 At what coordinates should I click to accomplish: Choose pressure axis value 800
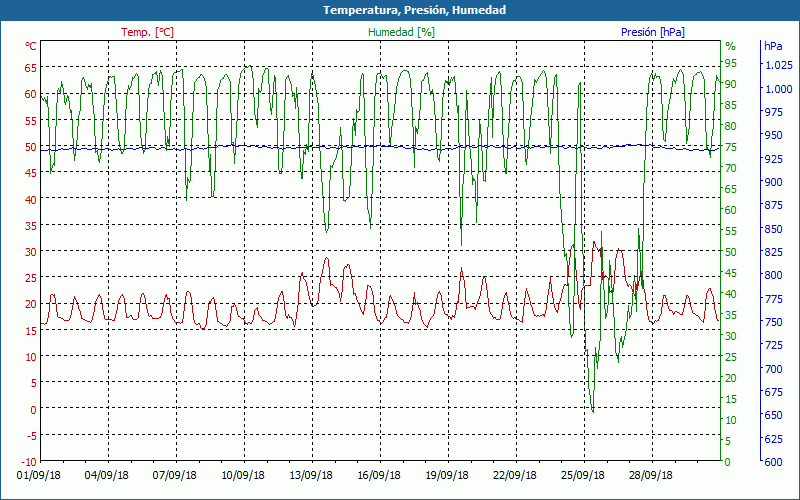tap(774, 275)
